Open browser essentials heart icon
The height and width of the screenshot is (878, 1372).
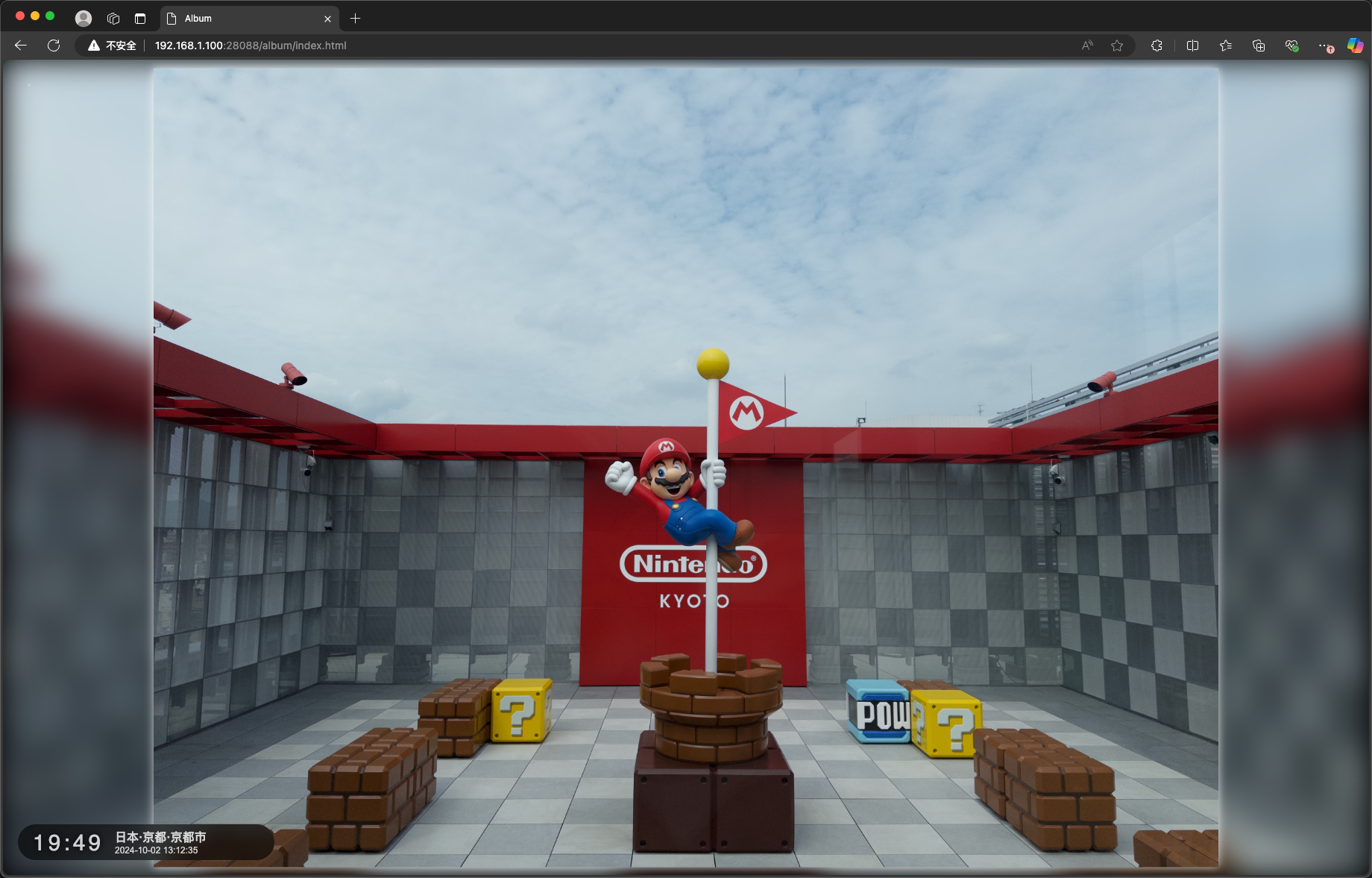pos(1291,46)
